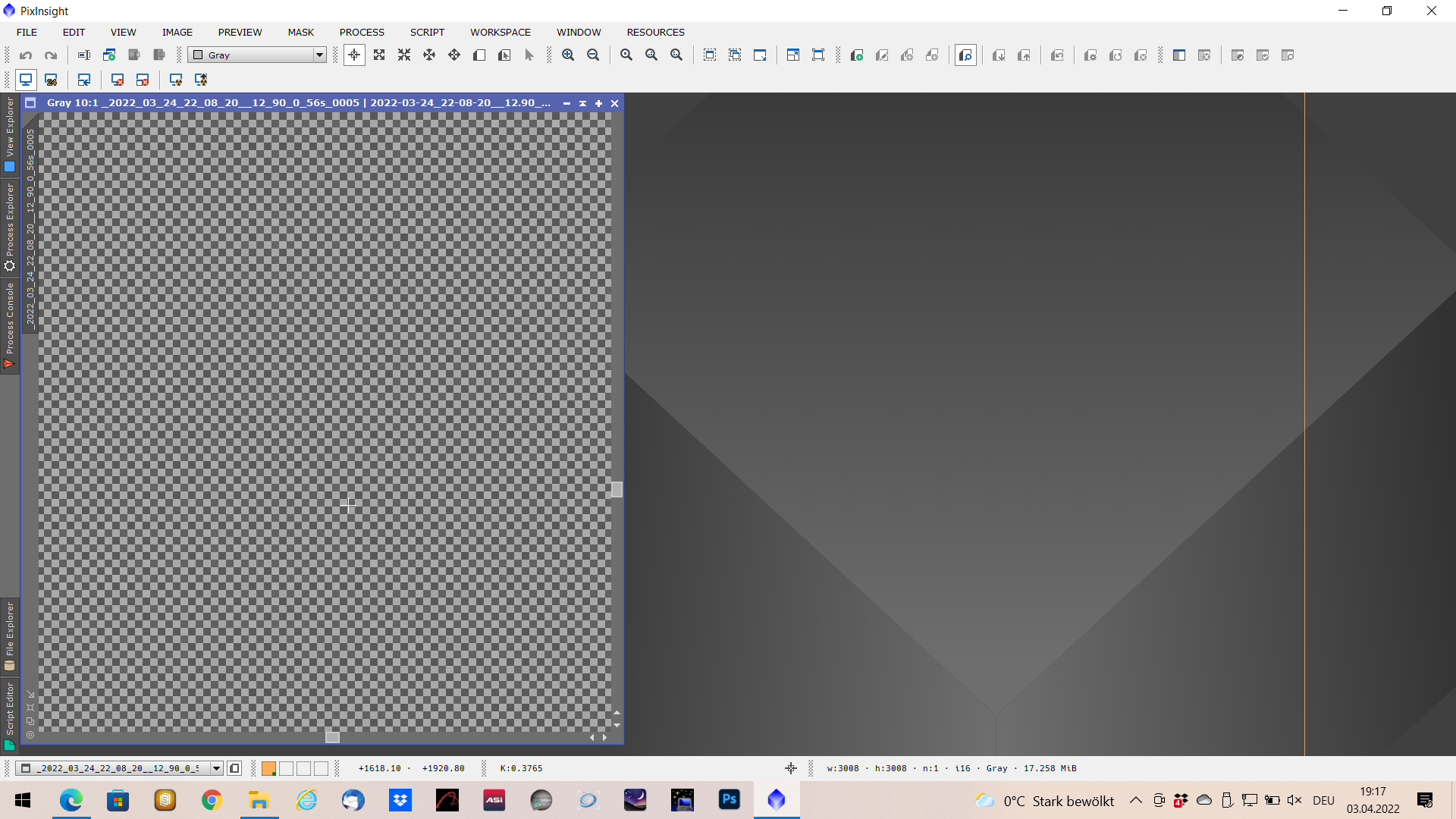Click the 17.258 MiB image size text
Screen dimensions: 1456x819
(x=1050, y=768)
